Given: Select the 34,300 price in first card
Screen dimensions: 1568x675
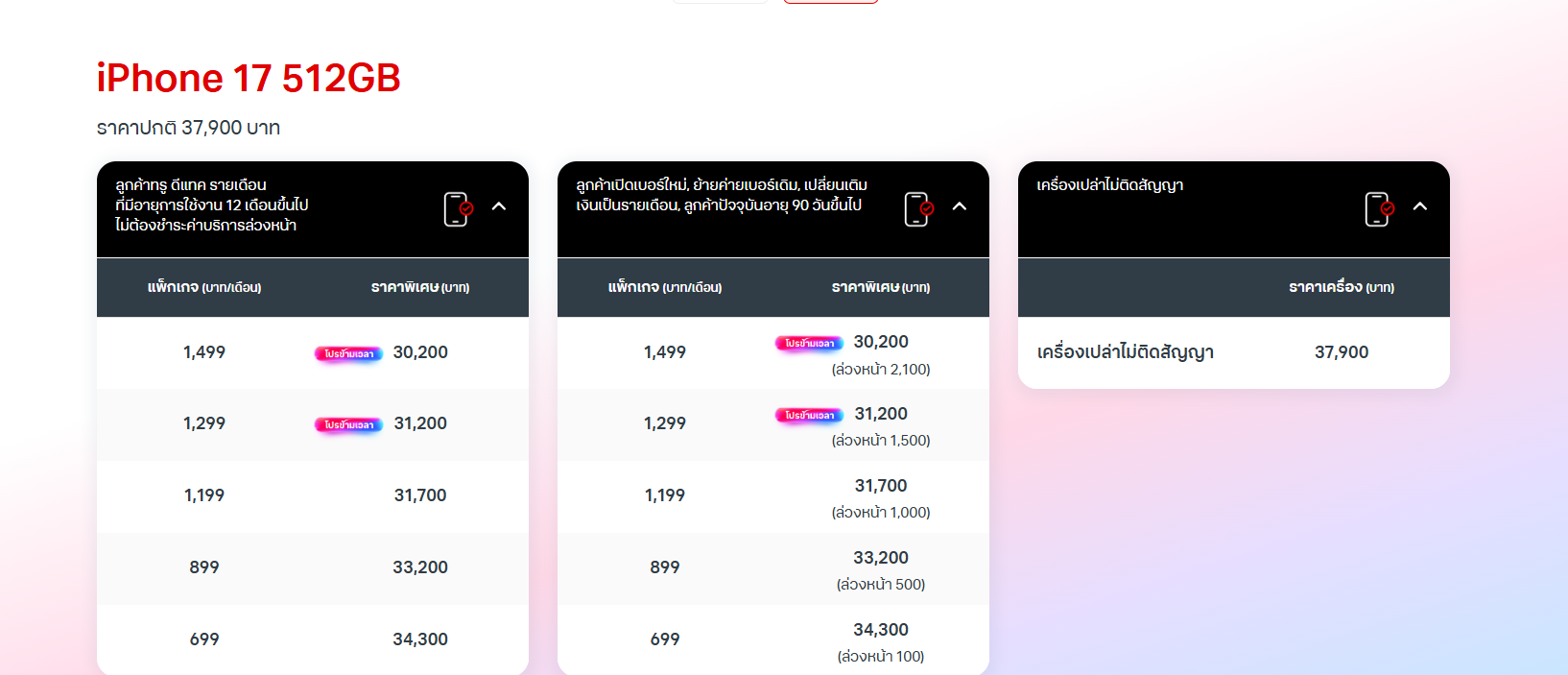Looking at the screenshot, I should coord(420,639).
